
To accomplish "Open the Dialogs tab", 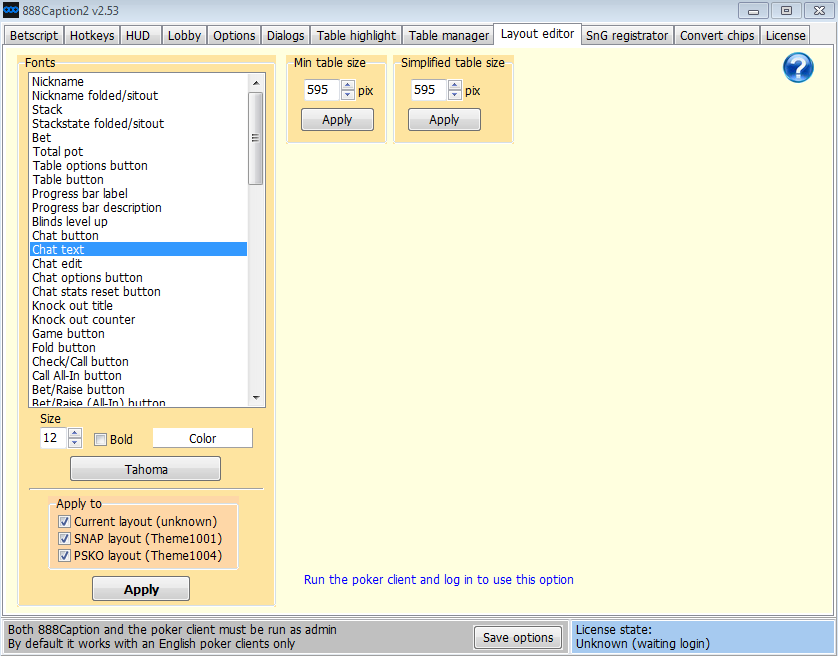I will coord(285,35).
